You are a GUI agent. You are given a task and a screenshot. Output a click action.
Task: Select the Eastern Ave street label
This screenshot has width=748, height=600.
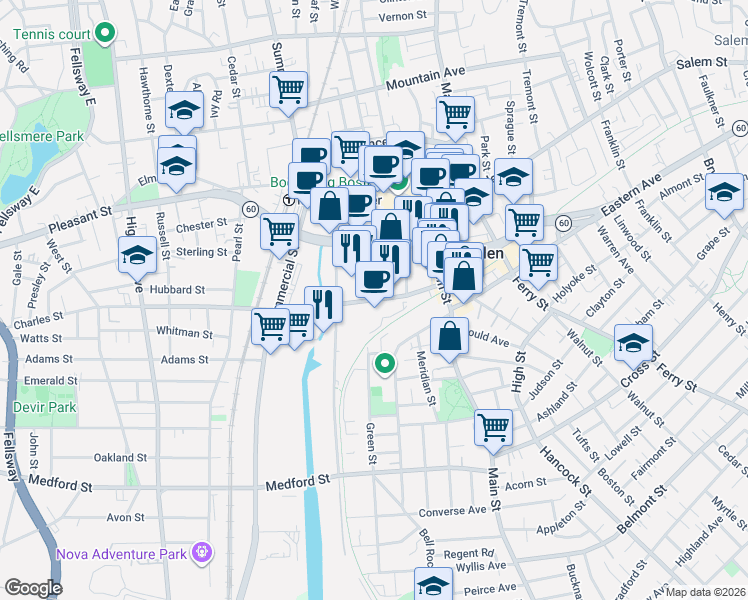[x=631, y=194]
